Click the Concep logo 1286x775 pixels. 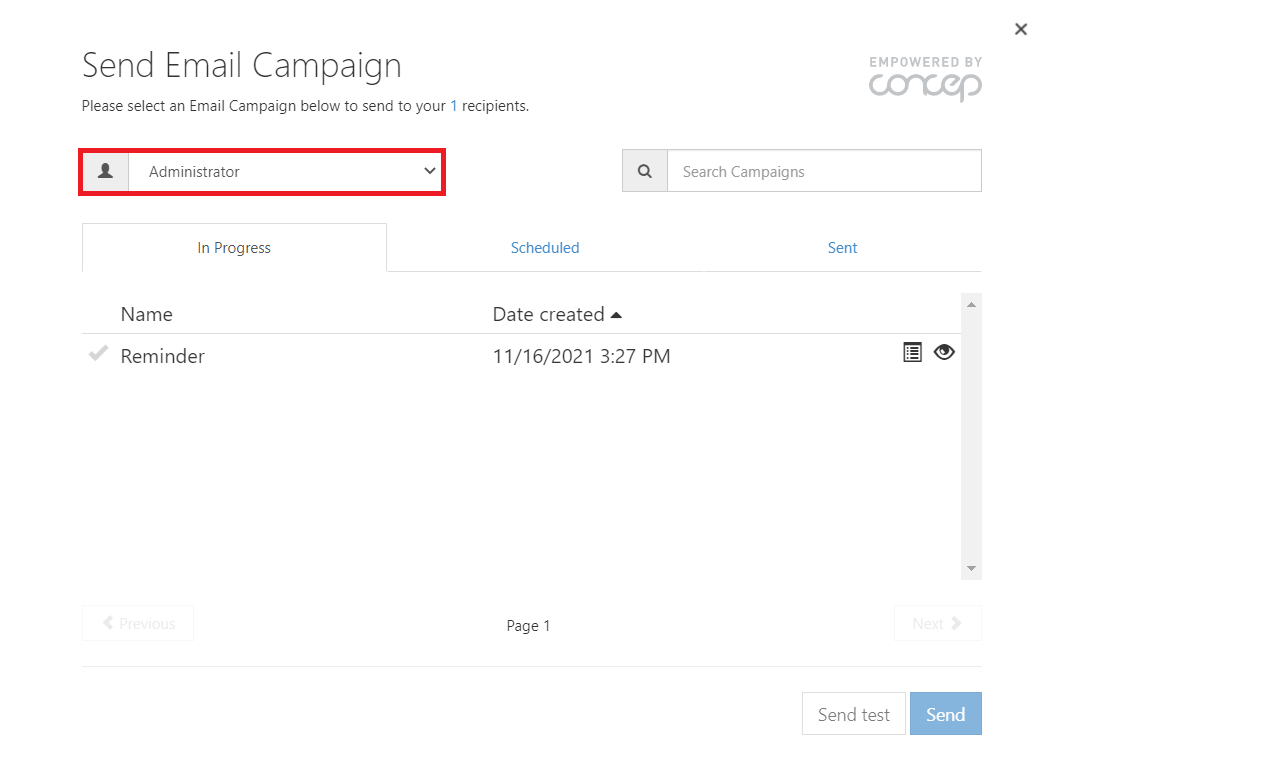tap(925, 79)
